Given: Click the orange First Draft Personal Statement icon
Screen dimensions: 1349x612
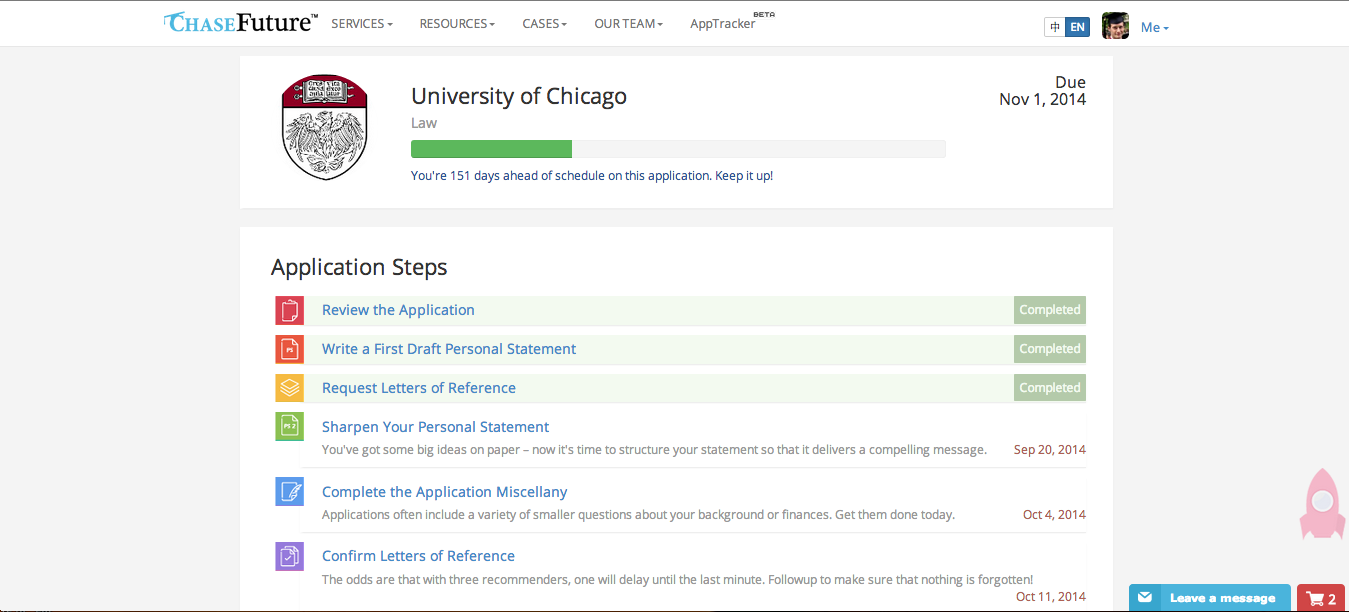Looking at the screenshot, I should point(289,349).
